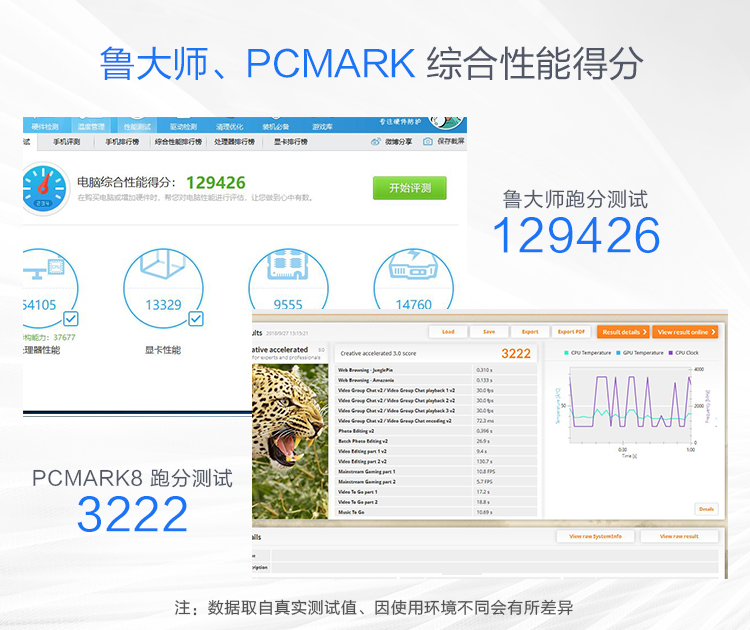Click the Ludashi mascot avatar
750x630 pixels.
[446, 122]
